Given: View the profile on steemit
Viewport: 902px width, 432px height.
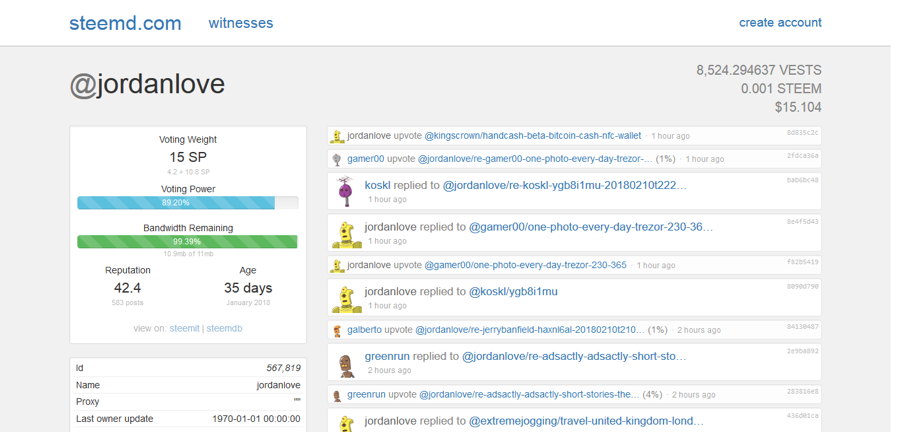Looking at the screenshot, I should pos(184,328).
